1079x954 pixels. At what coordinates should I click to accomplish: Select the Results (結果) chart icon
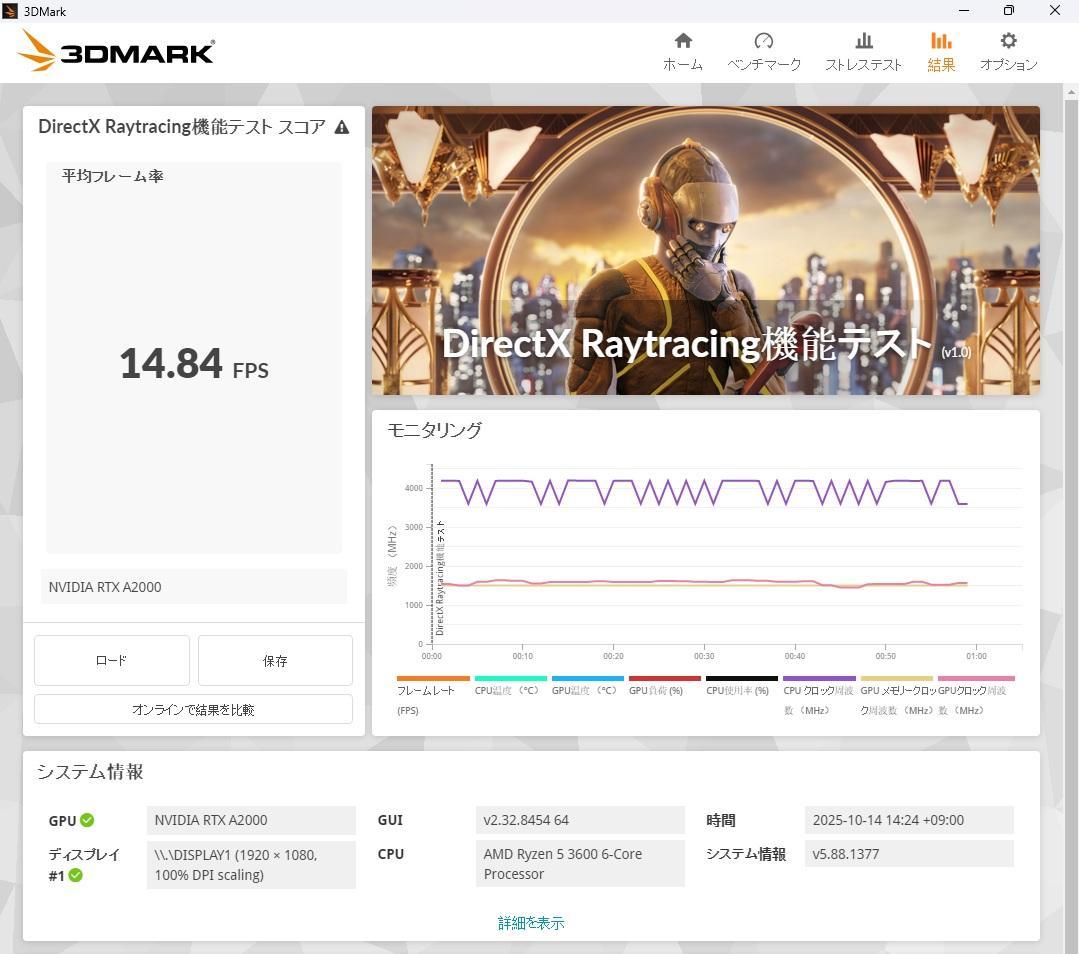pyautogui.click(x=941, y=41)
